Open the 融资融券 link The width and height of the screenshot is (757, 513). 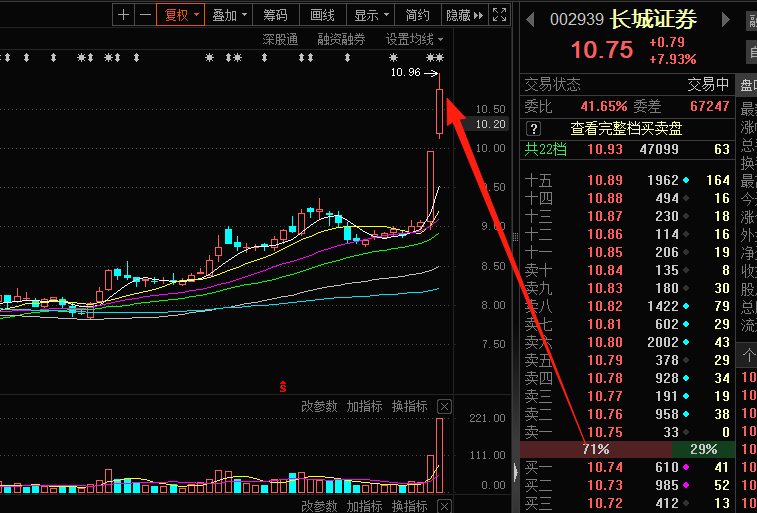(x=341, y=39)
